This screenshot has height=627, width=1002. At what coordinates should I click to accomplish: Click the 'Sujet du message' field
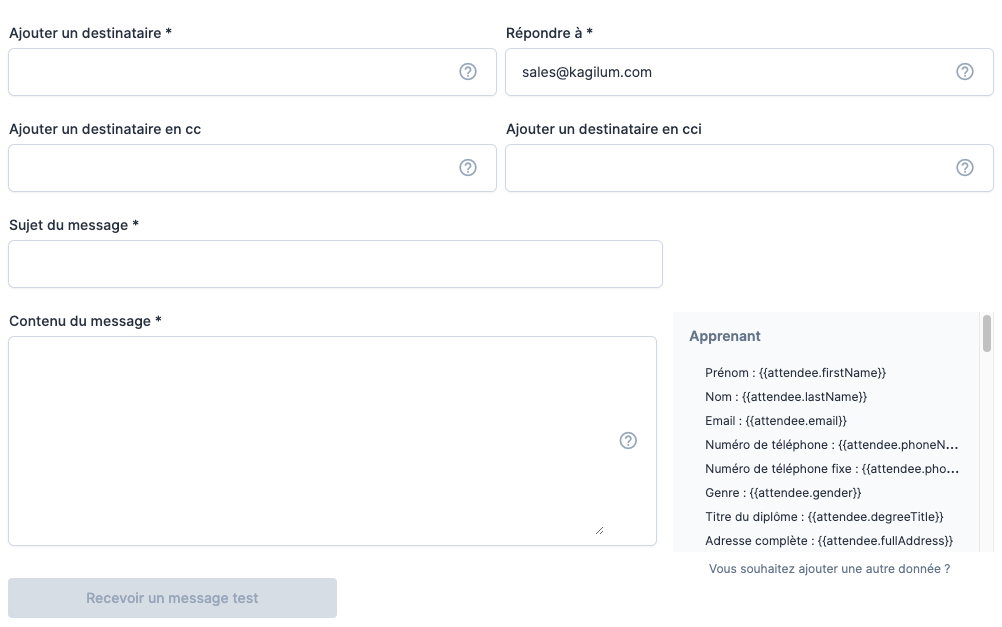(335, 264)
